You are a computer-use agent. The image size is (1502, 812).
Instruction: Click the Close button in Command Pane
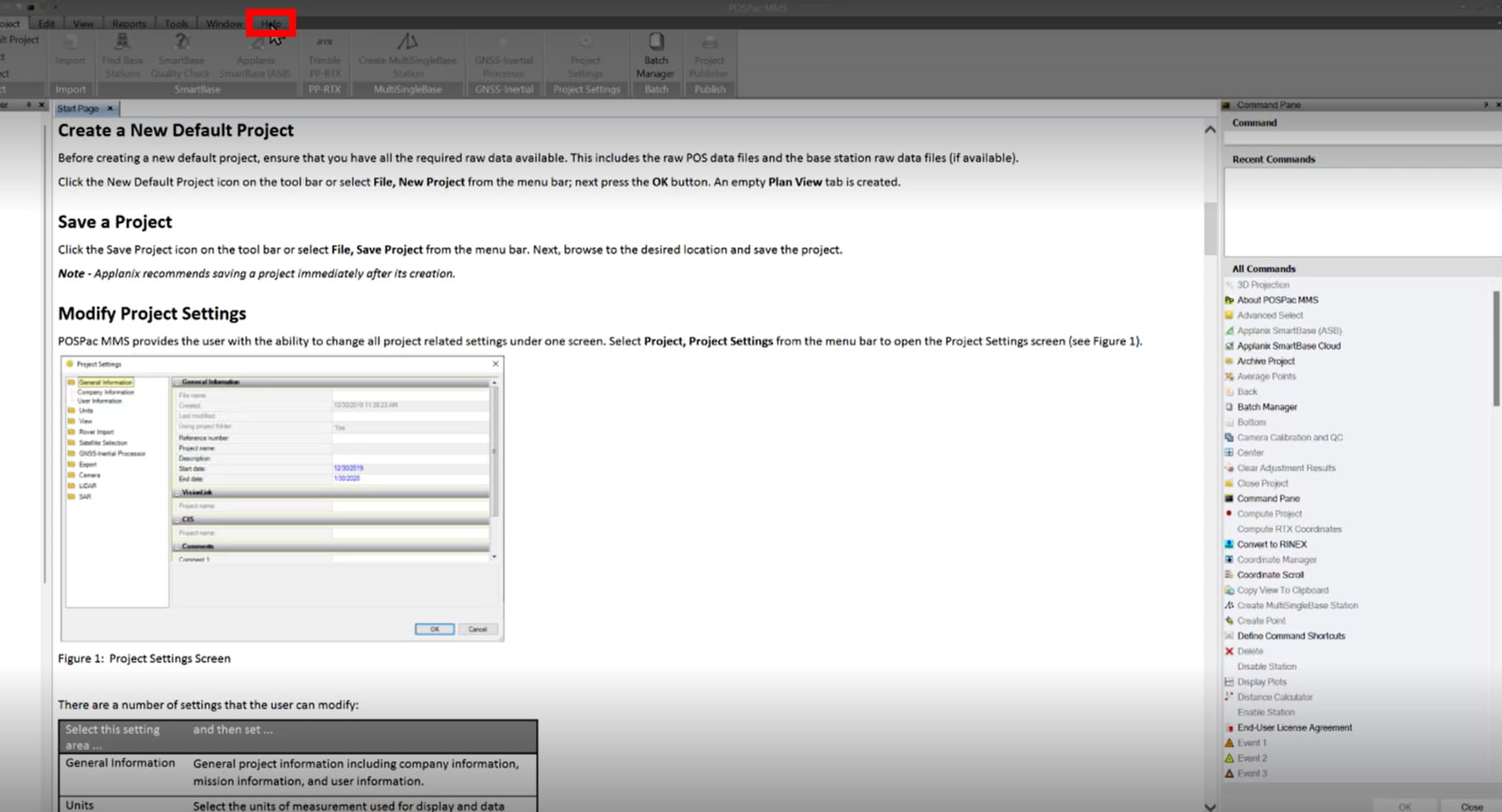click(x=1471, y=807)
